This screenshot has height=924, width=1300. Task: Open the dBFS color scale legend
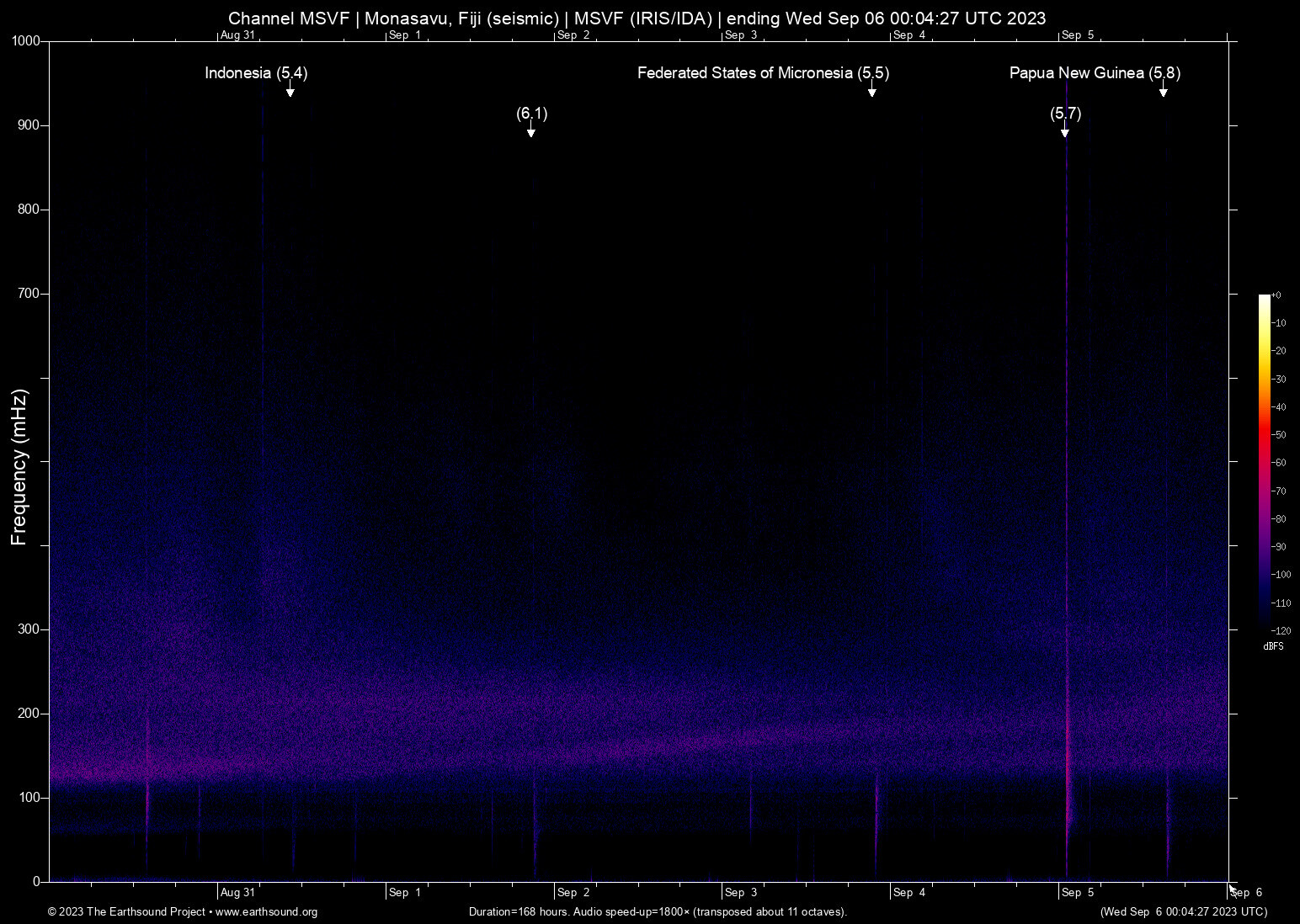click(x=1265, y=463)
